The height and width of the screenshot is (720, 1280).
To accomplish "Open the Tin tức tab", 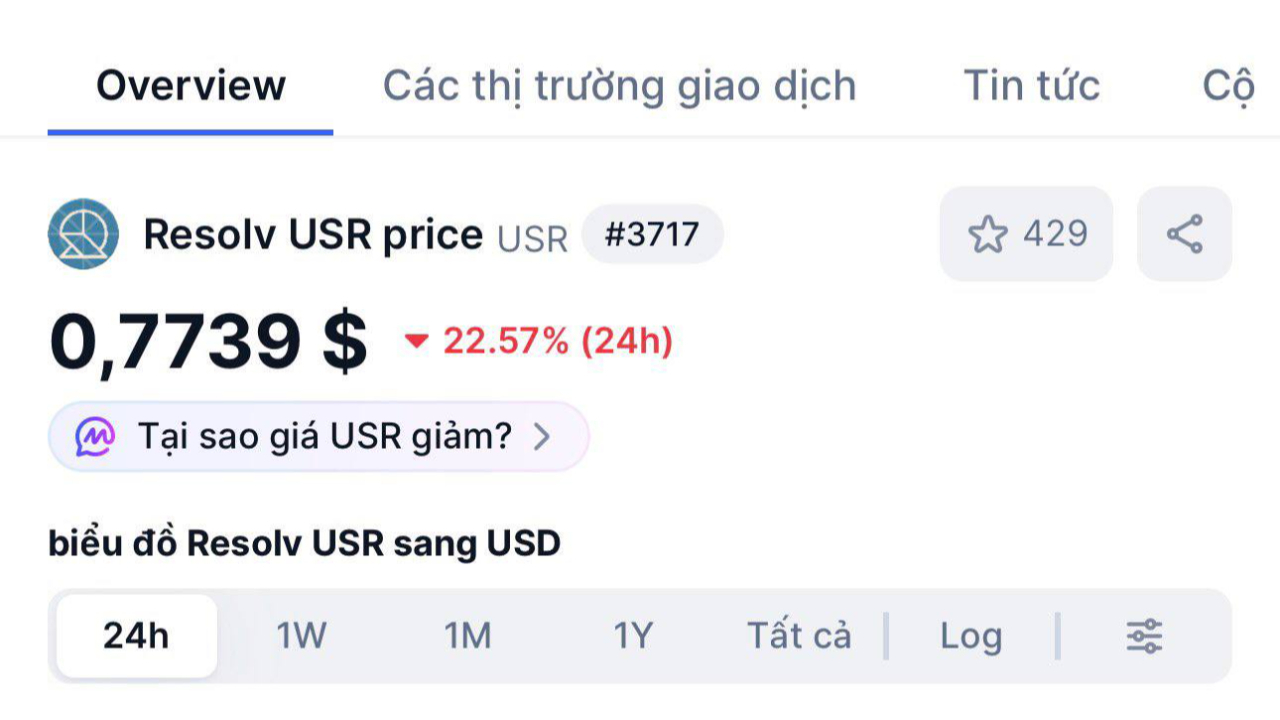I will pyautogui.click(x=1031, y=86).
